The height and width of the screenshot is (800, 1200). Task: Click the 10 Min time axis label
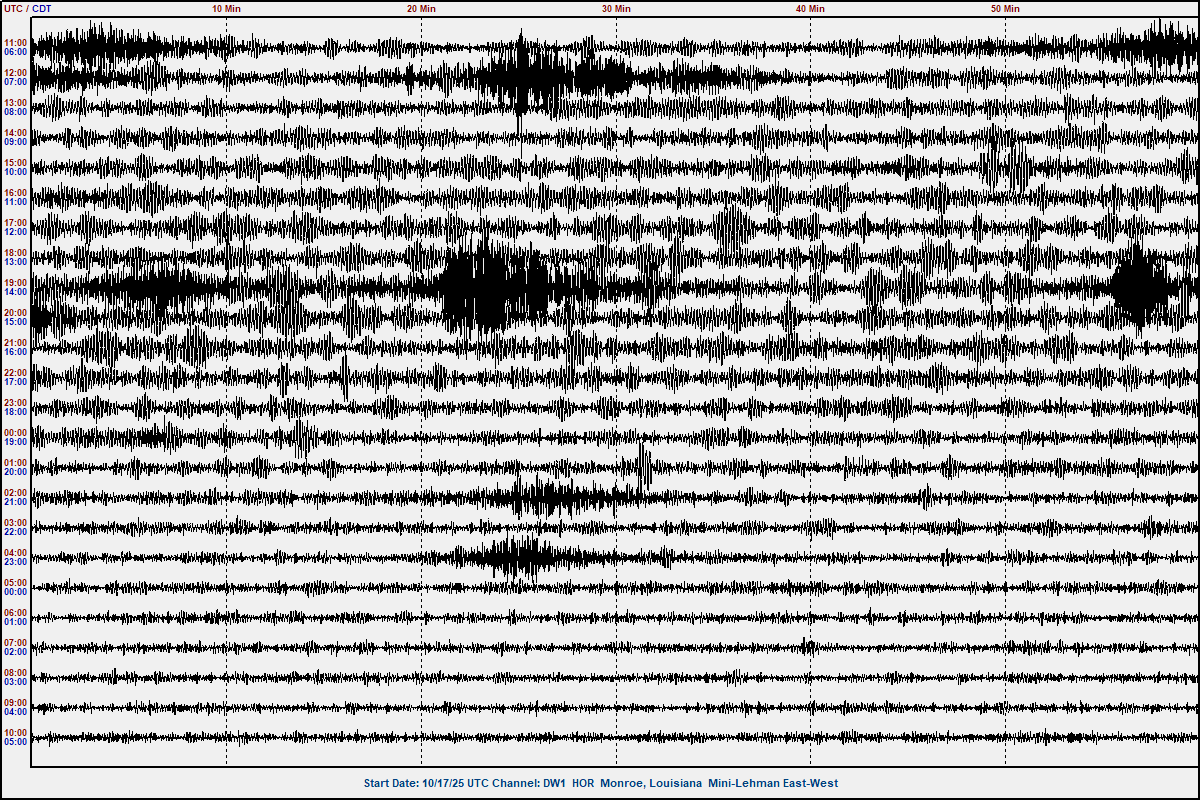click(x=226, y=8)
